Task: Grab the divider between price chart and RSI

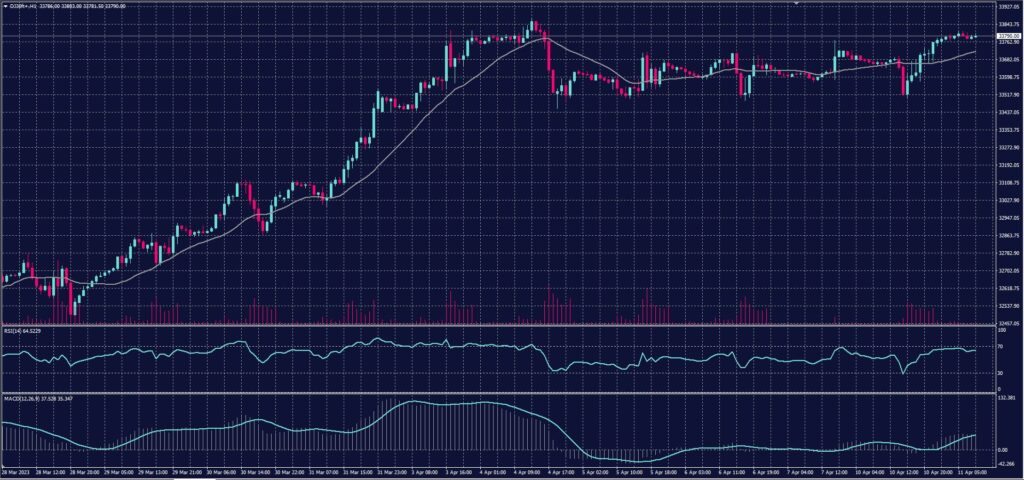Action: 500,324
